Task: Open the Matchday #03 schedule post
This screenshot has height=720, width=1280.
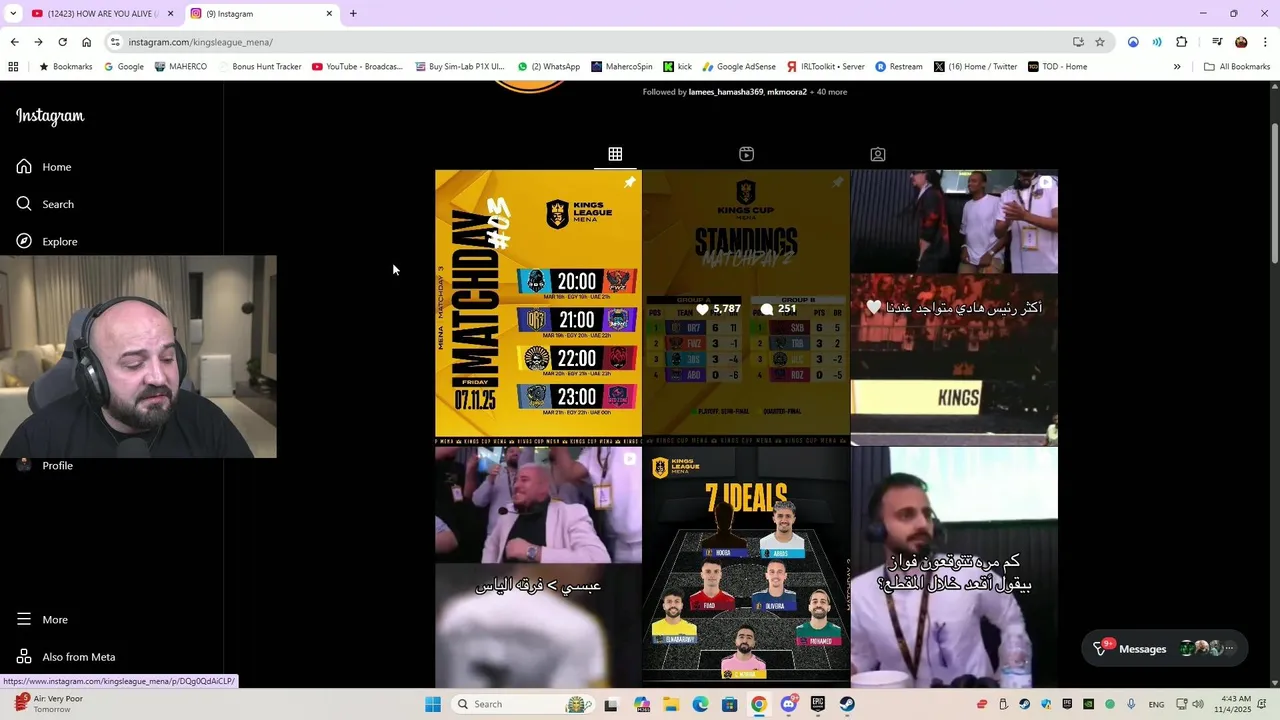Action: (538, 306)
